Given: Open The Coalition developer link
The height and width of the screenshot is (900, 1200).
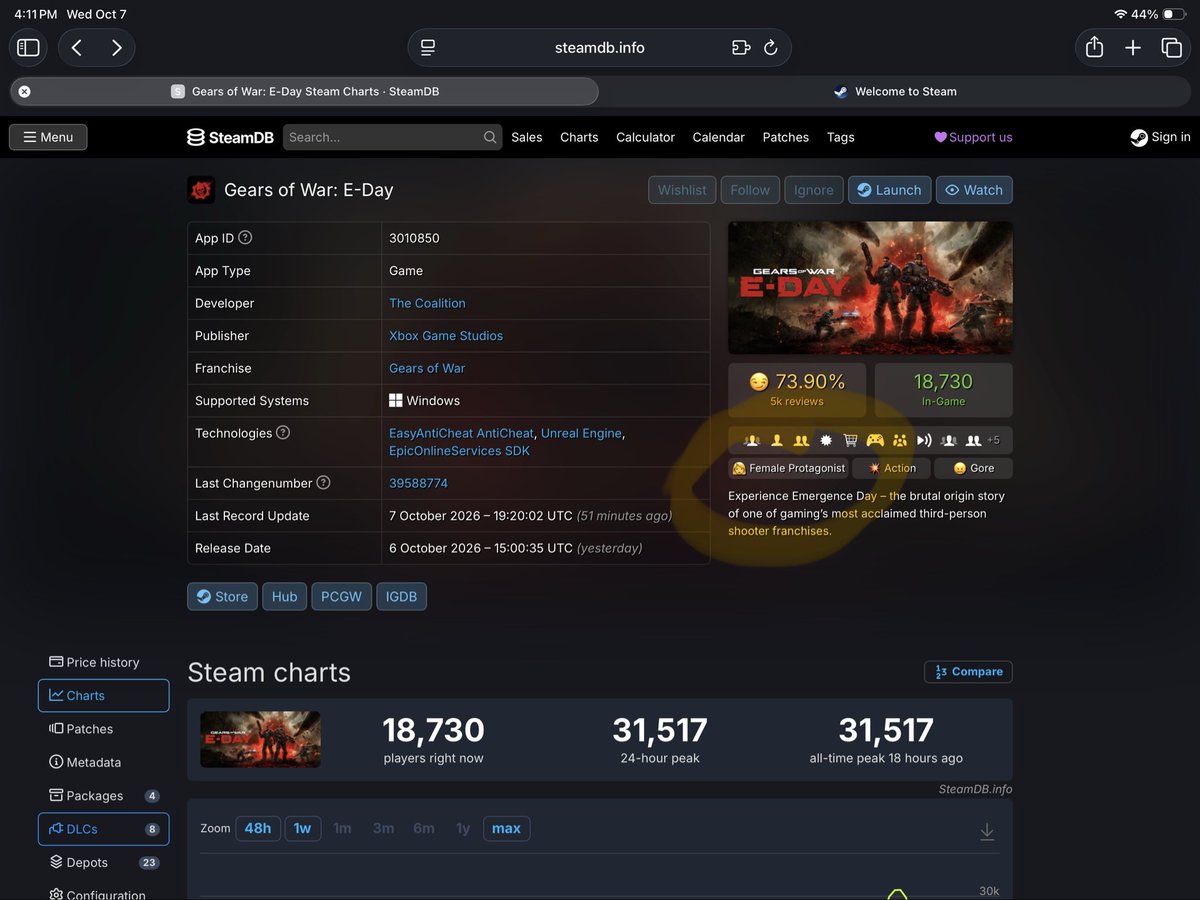Looking at the screenshot, I should pos(427,303).
